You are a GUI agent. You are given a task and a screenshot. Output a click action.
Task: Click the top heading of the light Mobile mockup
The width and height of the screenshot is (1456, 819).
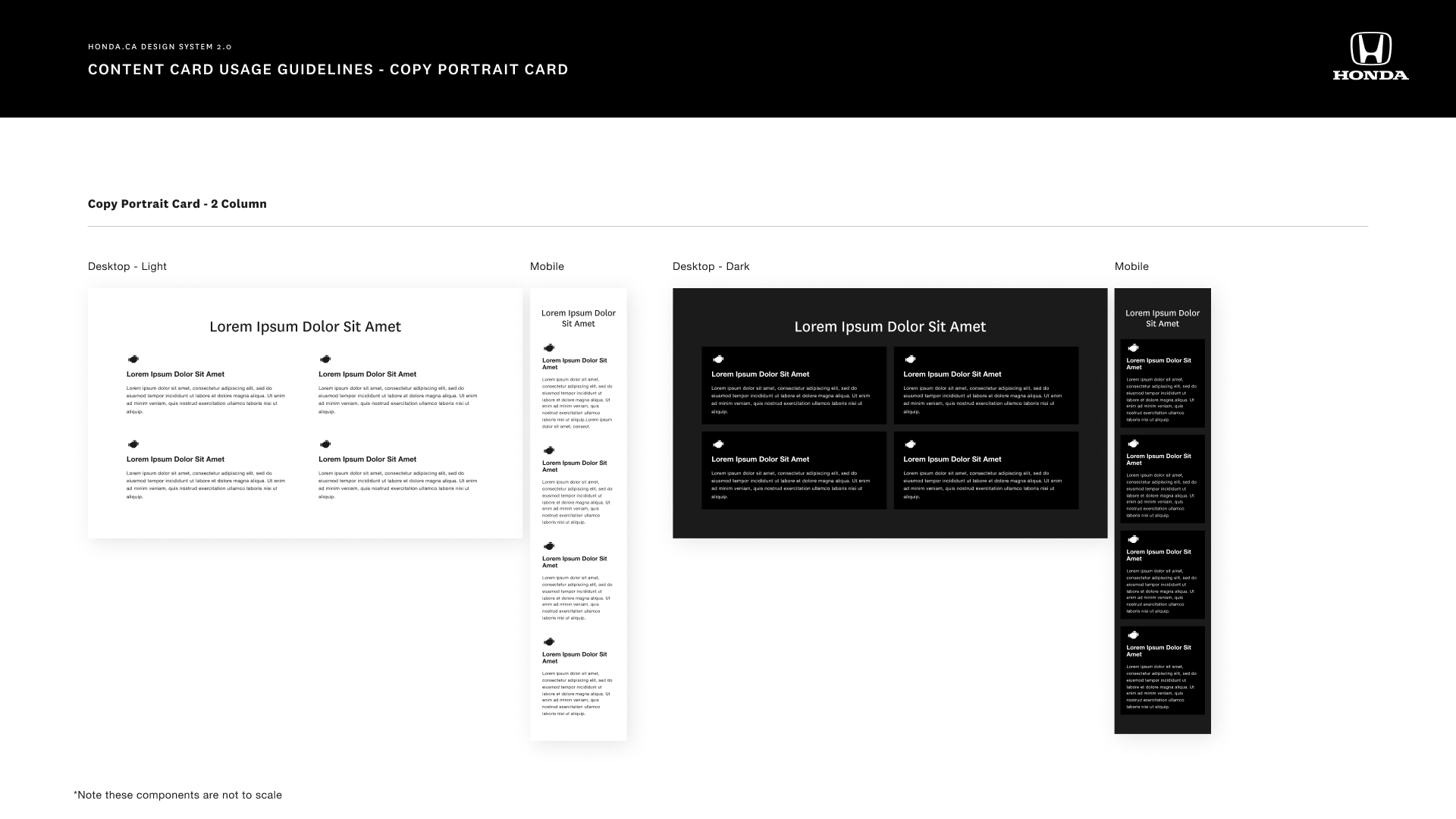point(579,318)
